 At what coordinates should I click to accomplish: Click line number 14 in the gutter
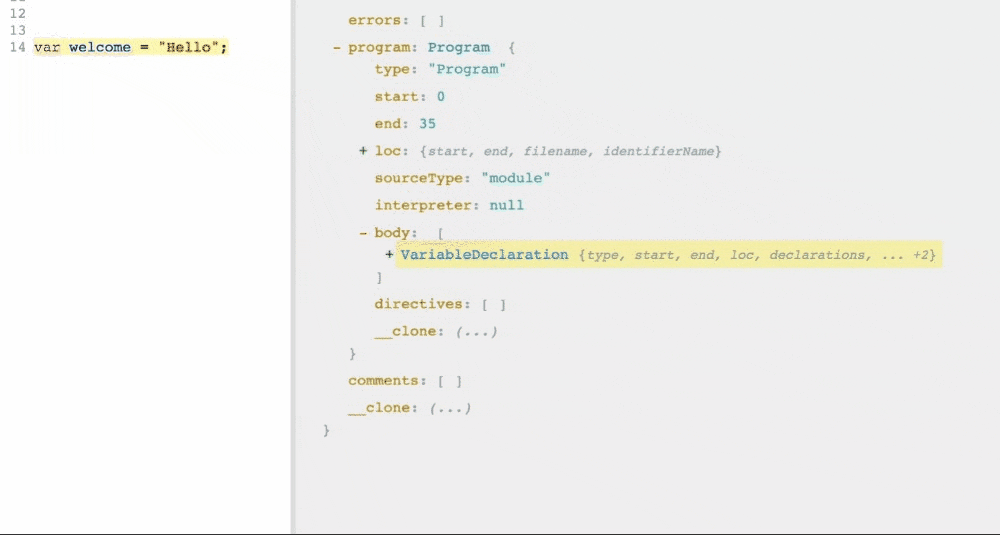[x=18, y=47]
